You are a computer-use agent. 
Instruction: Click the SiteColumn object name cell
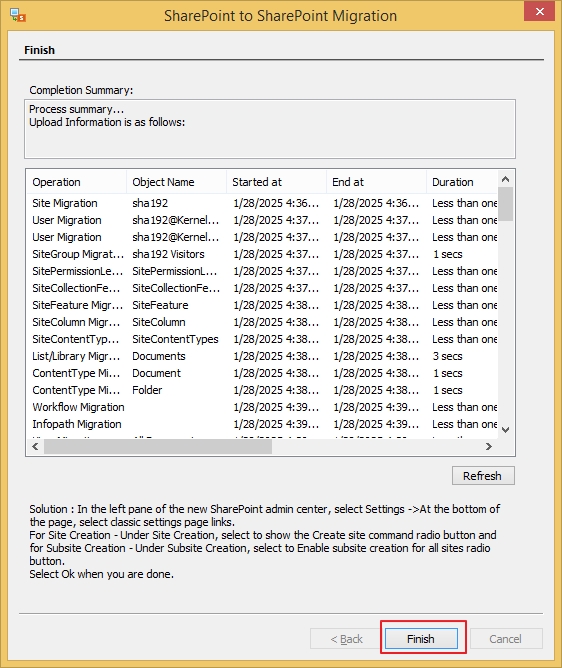159,322
